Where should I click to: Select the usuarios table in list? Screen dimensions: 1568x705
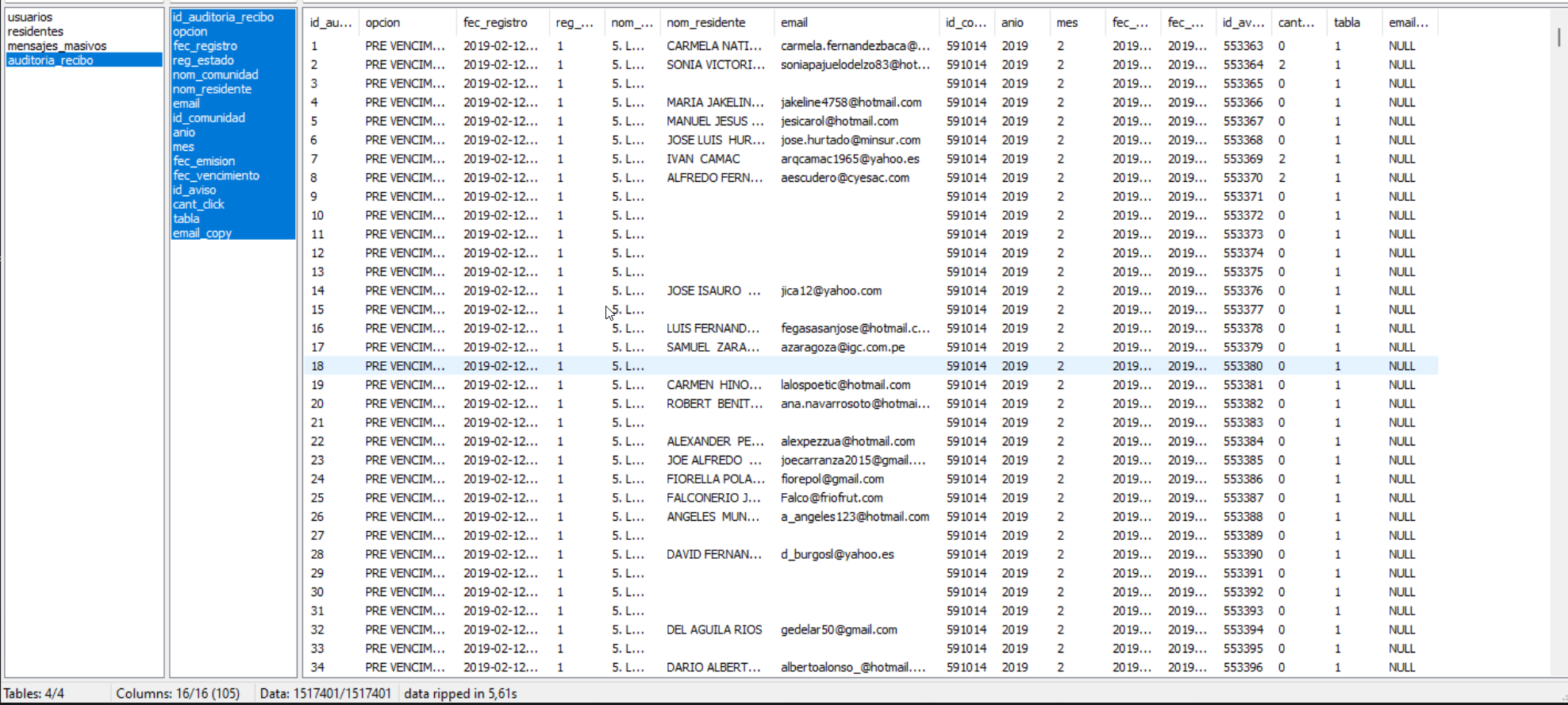pos(30,17)
